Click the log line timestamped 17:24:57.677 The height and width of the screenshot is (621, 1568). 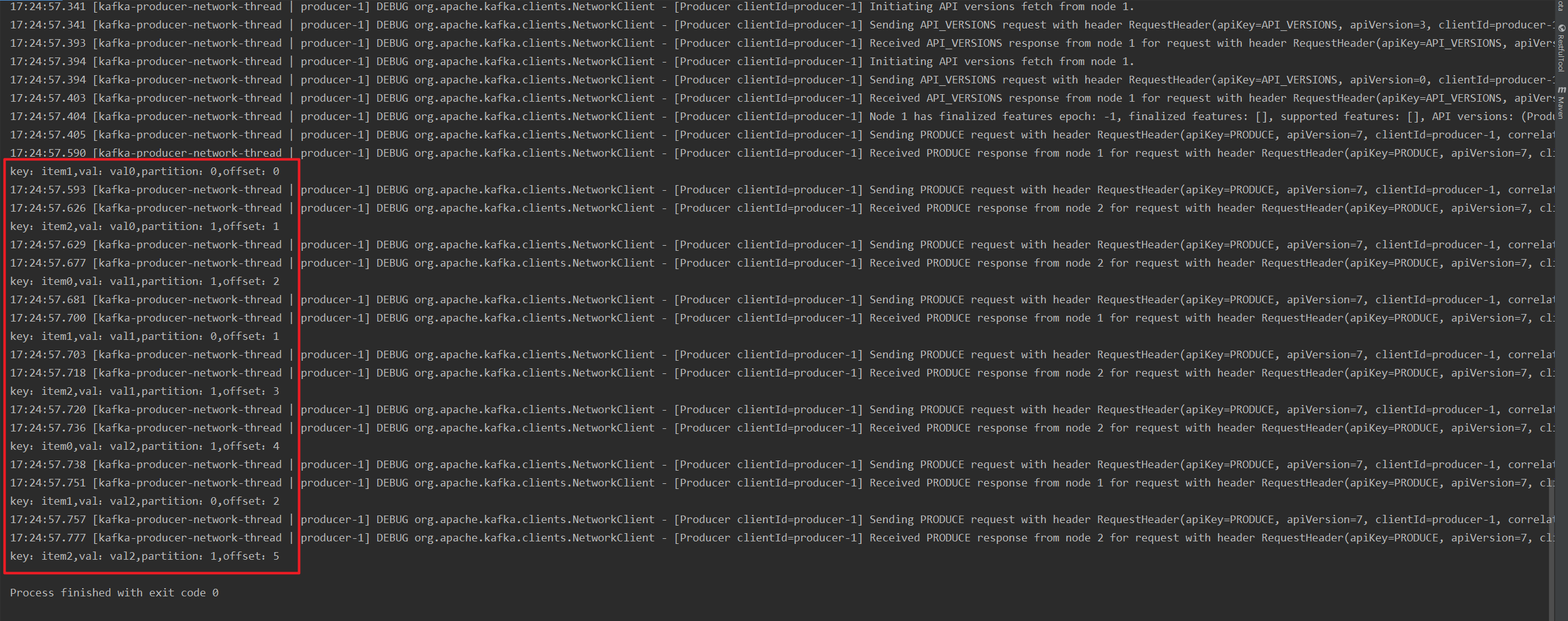782,263
